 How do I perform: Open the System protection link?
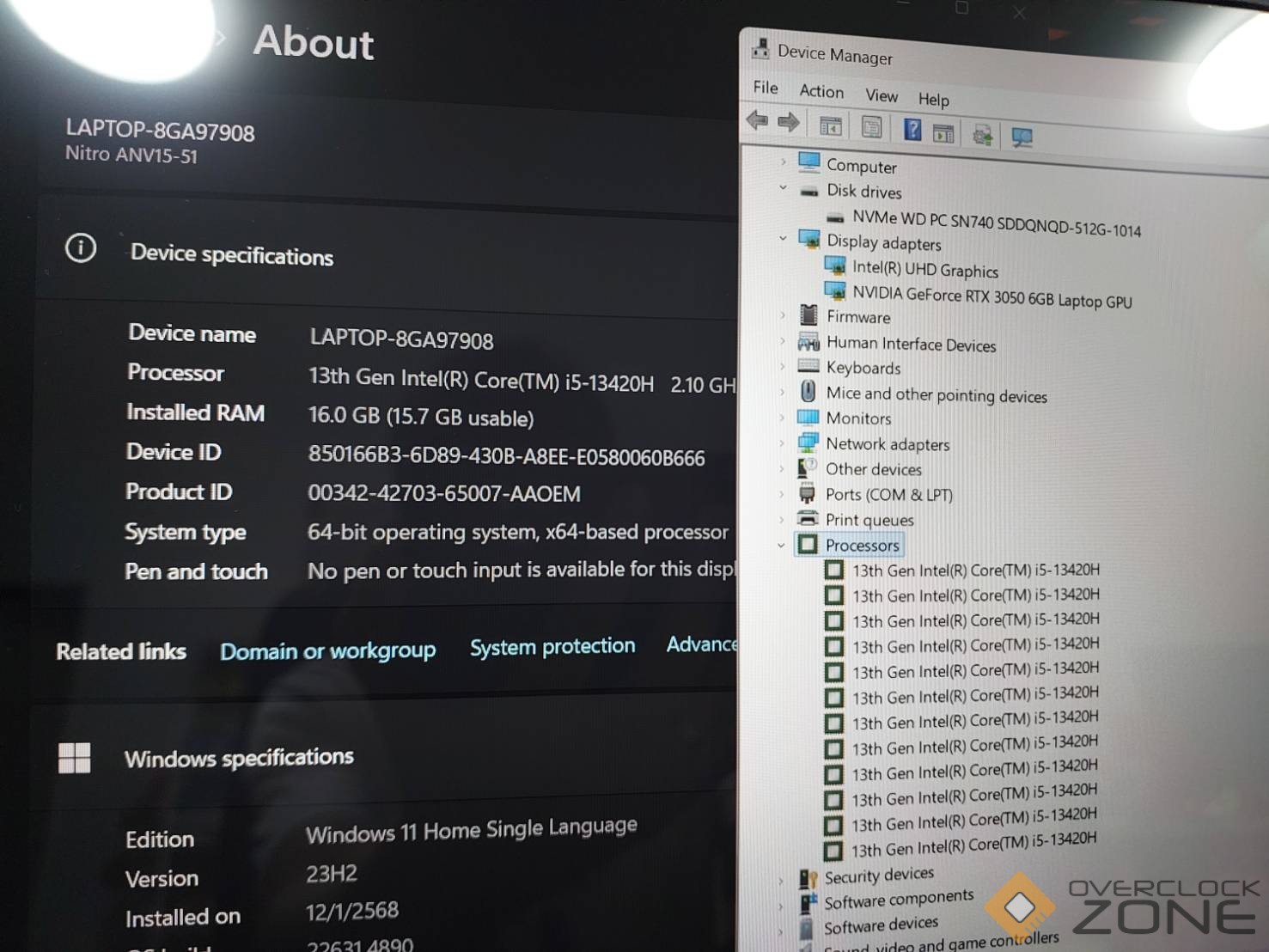pyautogui.click(x=552, y=646)
